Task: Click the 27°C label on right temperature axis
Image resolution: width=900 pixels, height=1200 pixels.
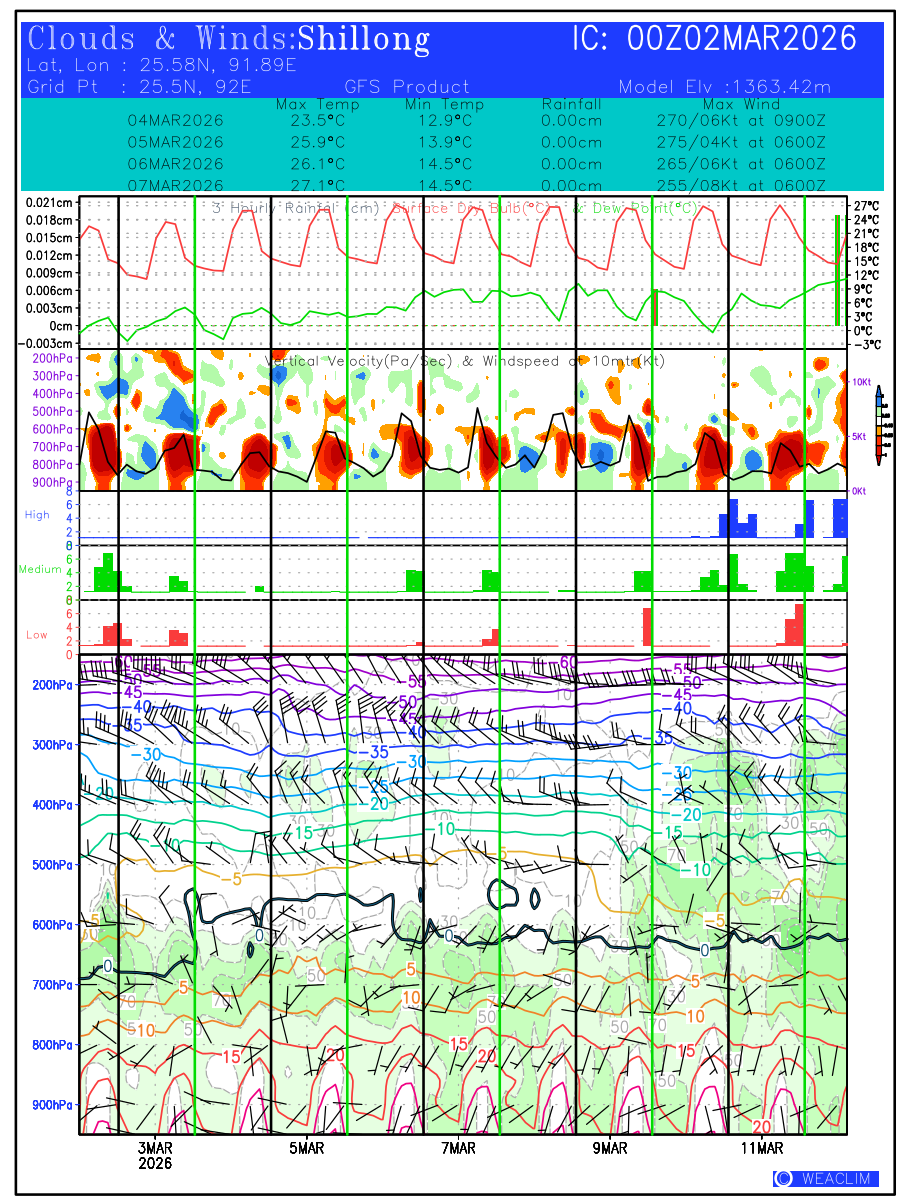Action: (866, 206)
